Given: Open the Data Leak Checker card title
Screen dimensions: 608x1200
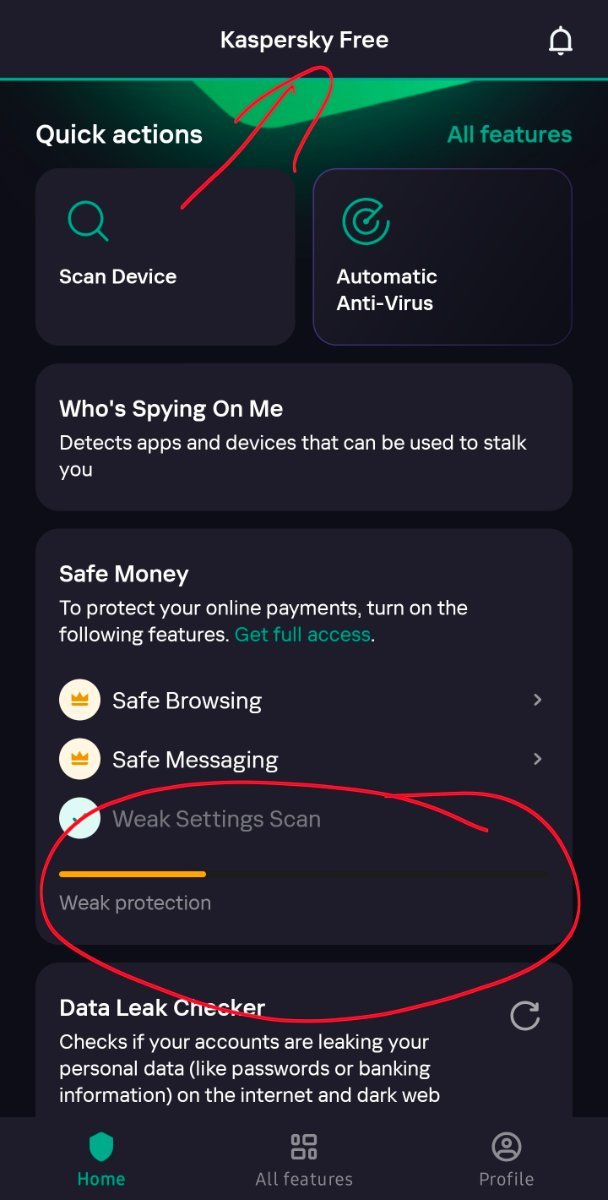Looking at the screenshot, I should tap(162, 1008).
